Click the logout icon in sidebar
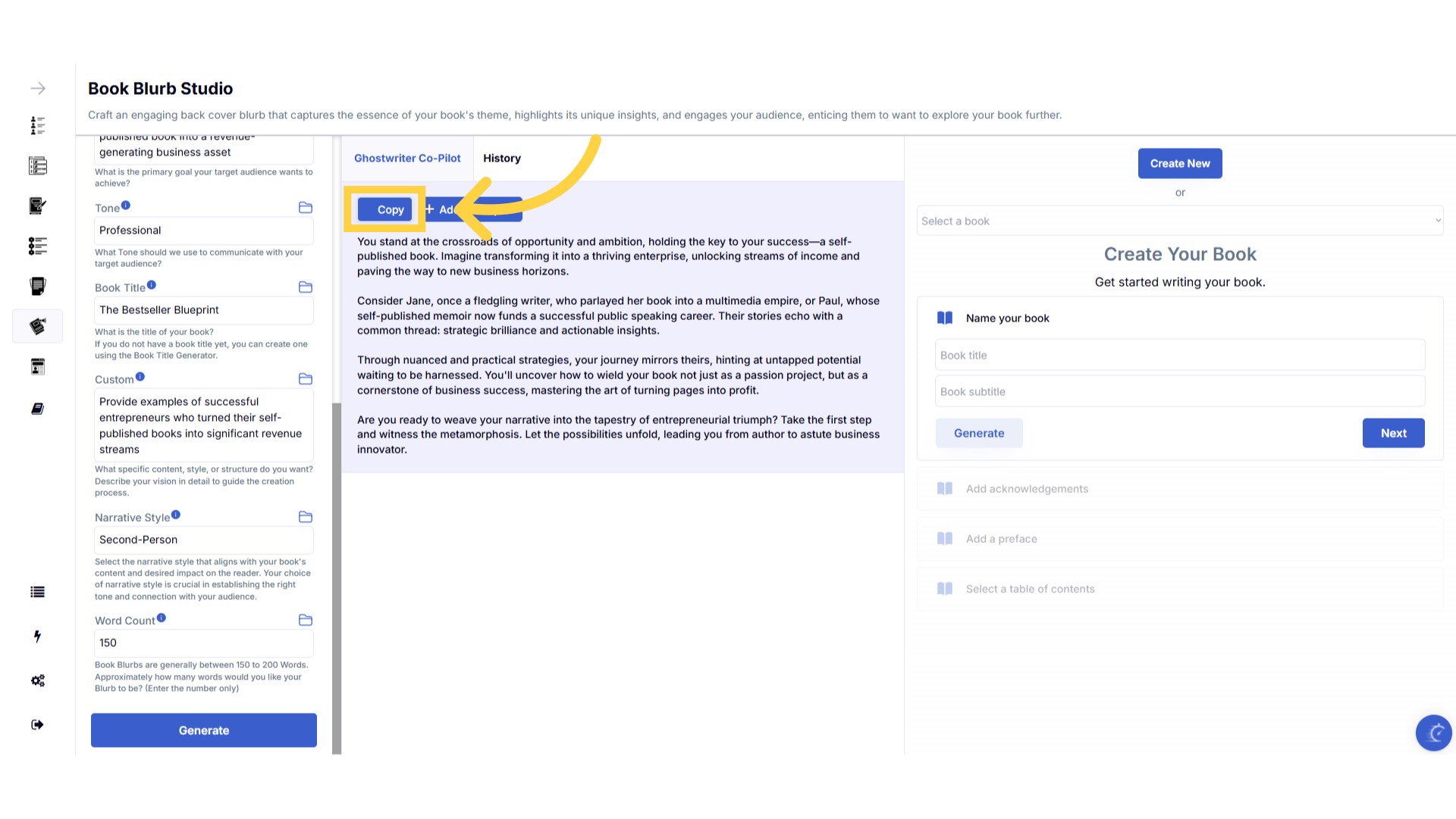The height and width of the screenshot is (819, 1456). [37, 725]
